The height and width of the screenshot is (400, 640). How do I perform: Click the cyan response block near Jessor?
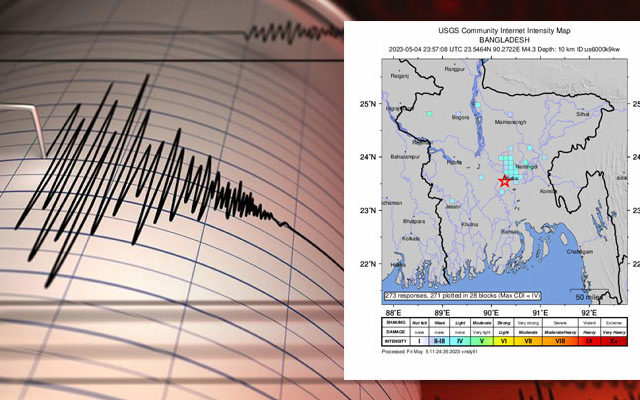(452, 201)
